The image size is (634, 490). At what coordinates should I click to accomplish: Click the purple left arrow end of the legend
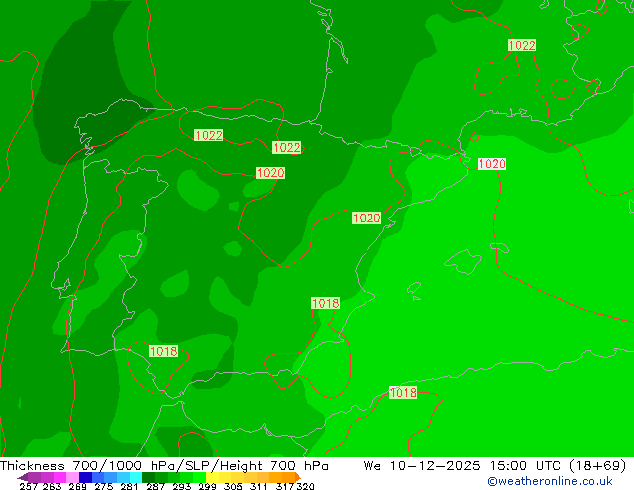click(x=23, y=477)
